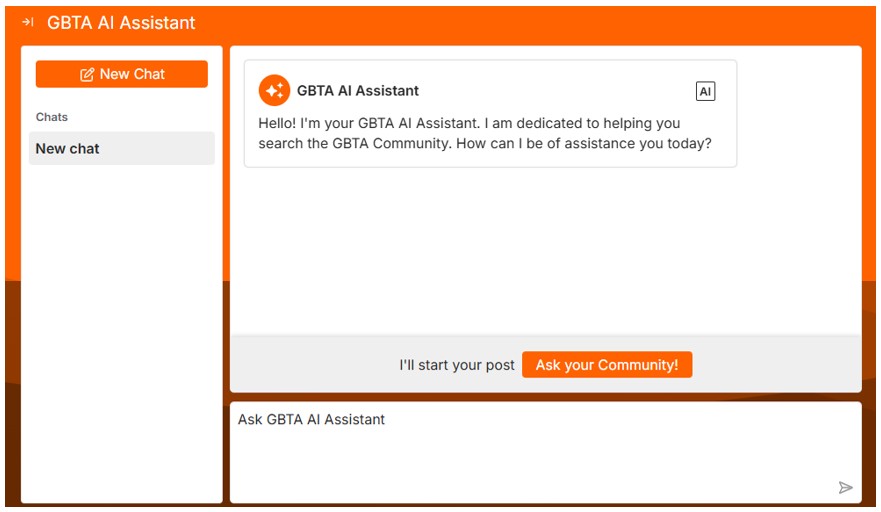The width and height of the screenshot is (881, 512).
Task: Click the pencil icon inside New Chat button
Action: (x=87, y=74)
